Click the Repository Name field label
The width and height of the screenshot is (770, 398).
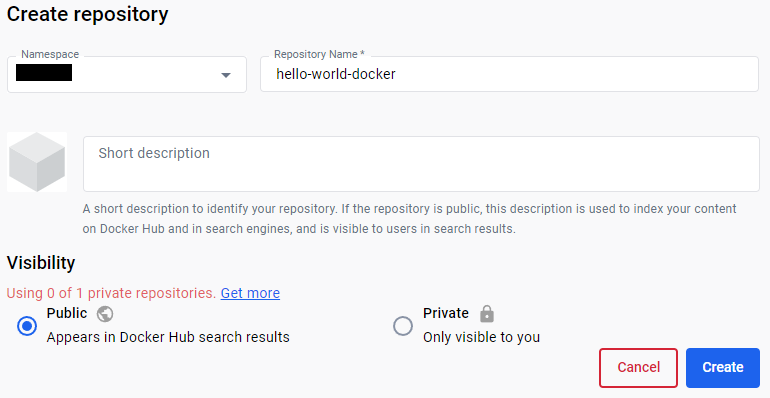click(319, 54)
